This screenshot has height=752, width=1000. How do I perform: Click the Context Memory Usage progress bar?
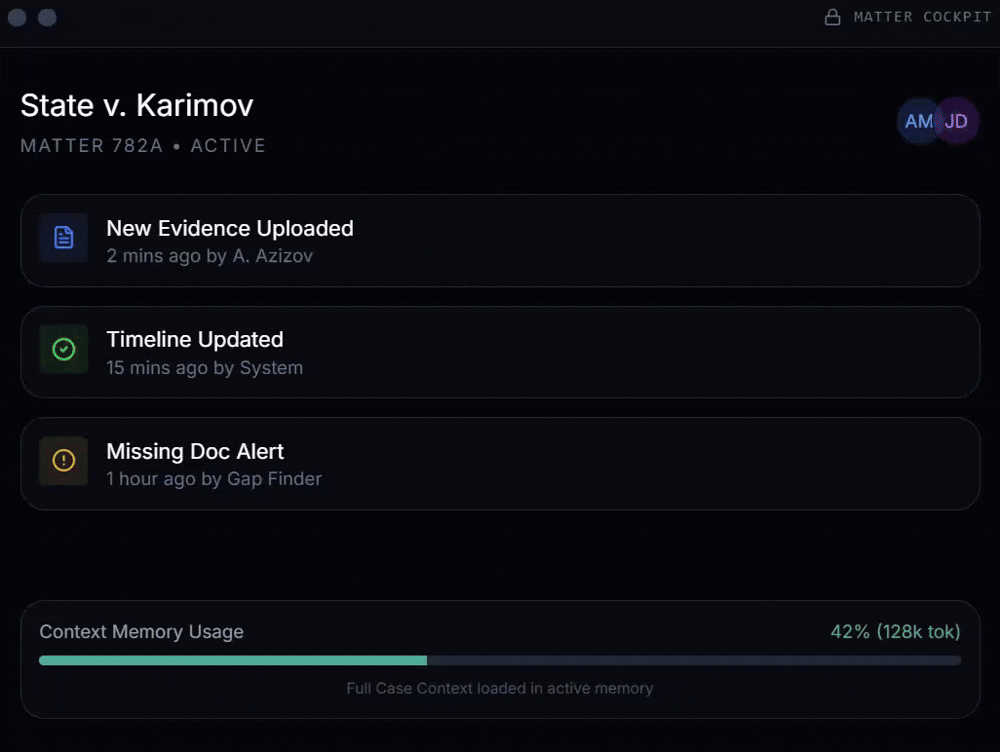click(x=500, y=660)
